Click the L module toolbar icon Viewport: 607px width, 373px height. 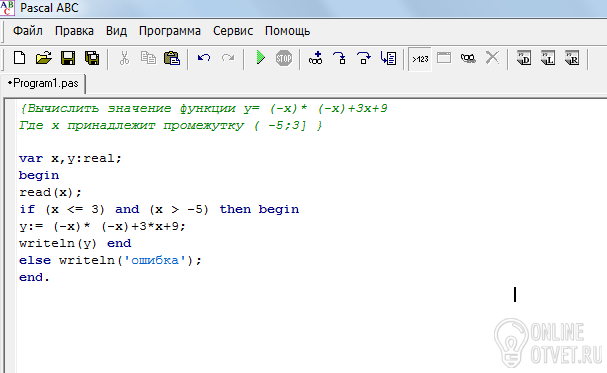pyautogui.click(x=548, y=58)
